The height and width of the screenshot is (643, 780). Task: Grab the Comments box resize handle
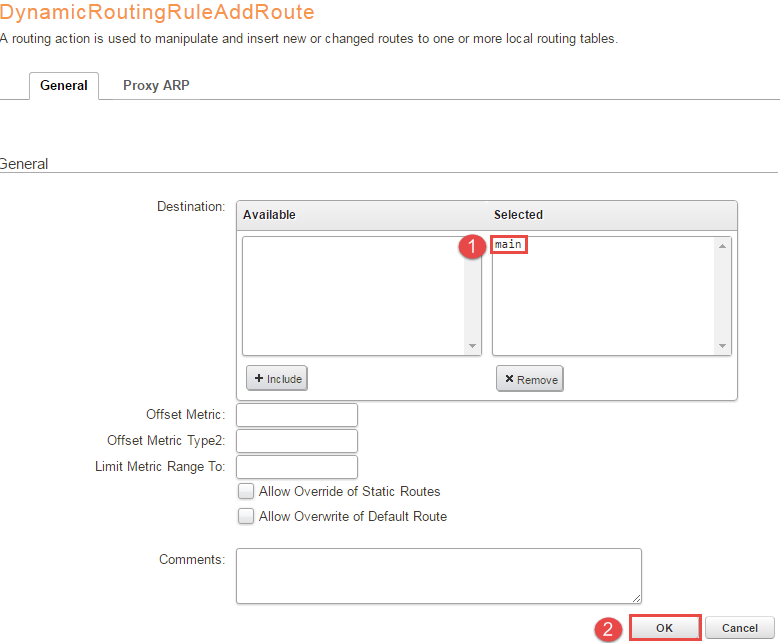click(x=636, y=598)
